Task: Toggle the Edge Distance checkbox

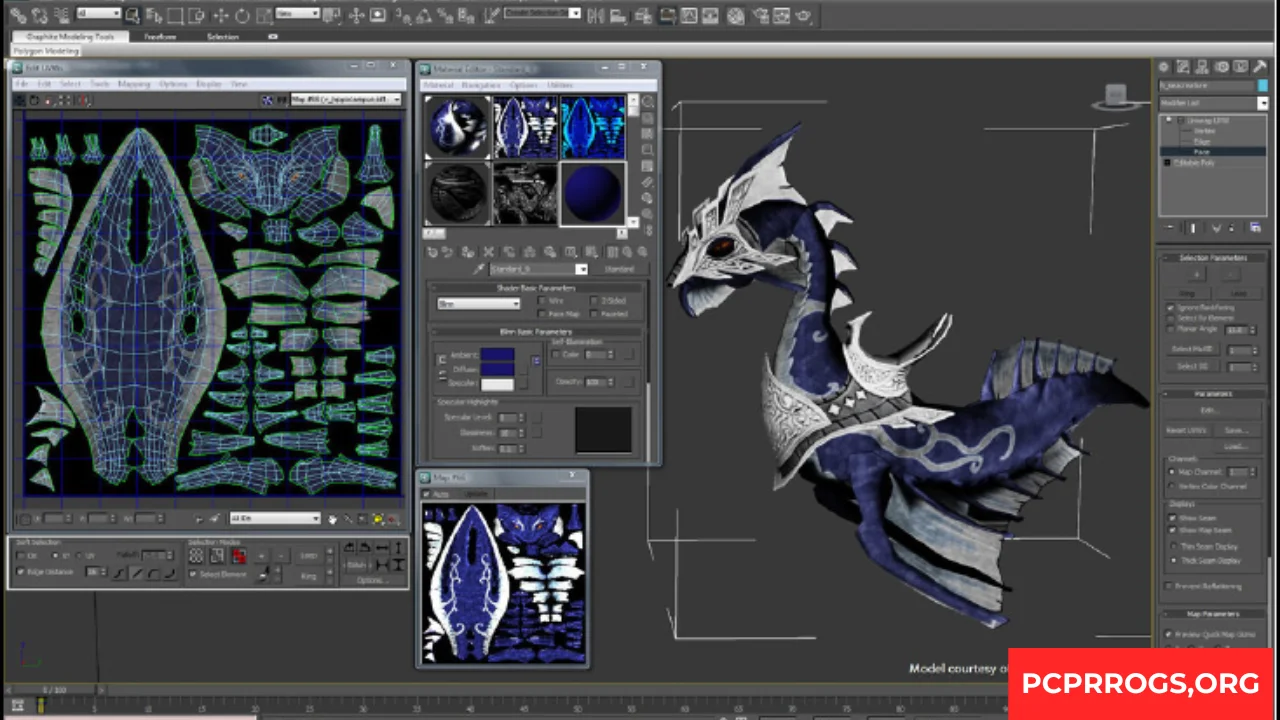Action: [x=21, y=572]
